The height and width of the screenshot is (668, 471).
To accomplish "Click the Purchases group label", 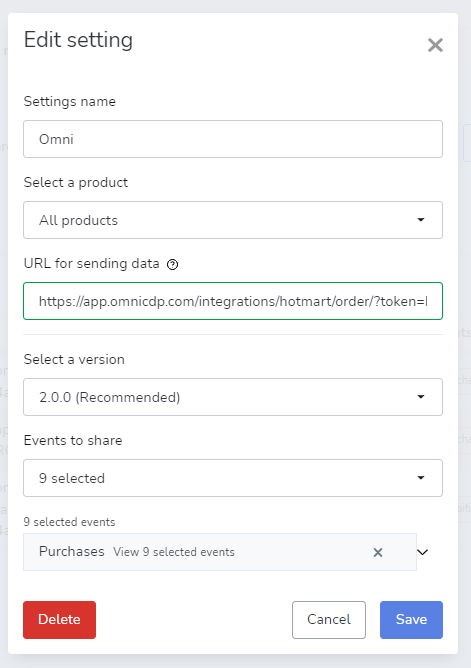I will (72, 551).
